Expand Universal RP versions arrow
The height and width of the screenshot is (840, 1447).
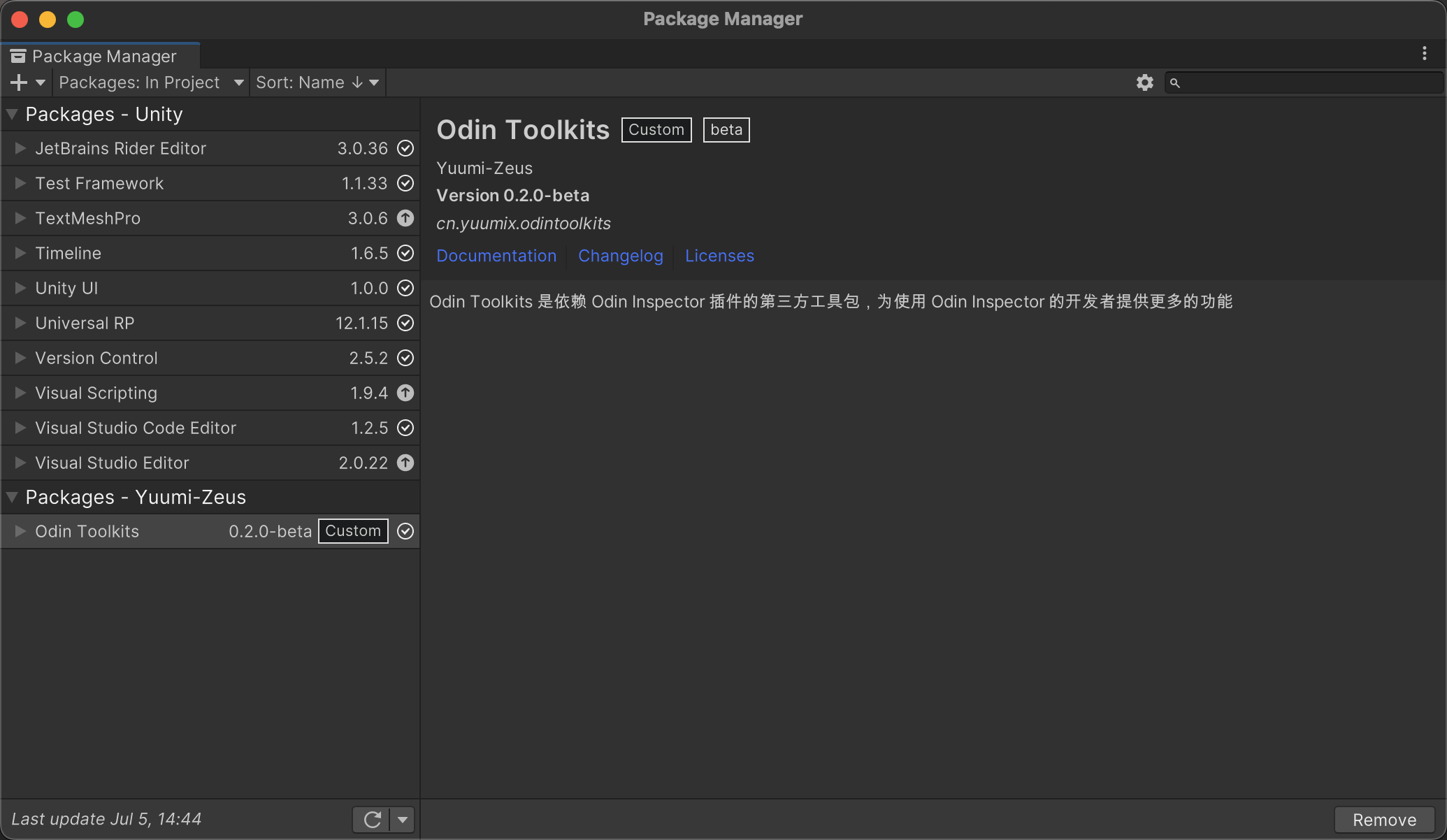20,323
